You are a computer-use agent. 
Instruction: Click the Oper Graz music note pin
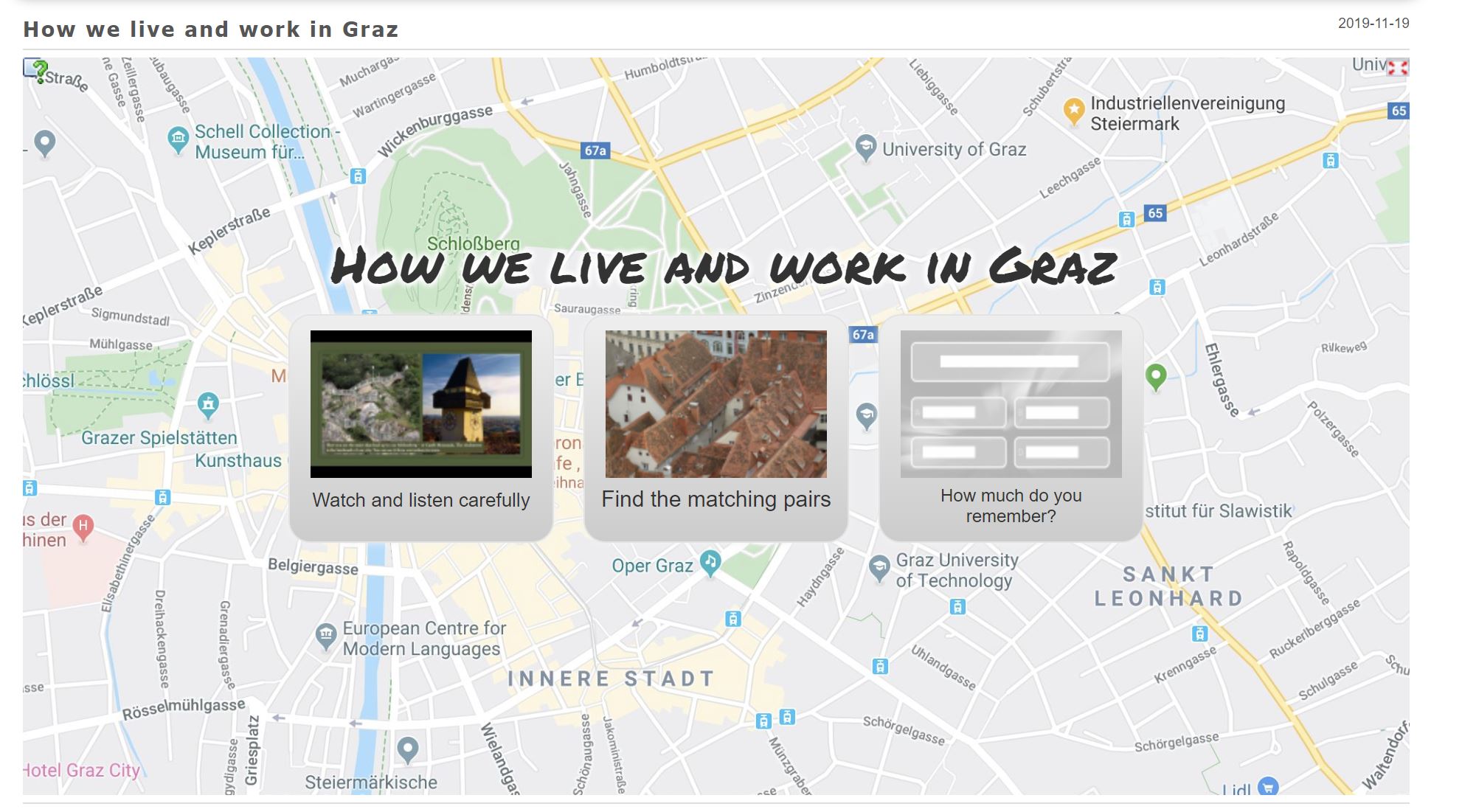point(710,562)
